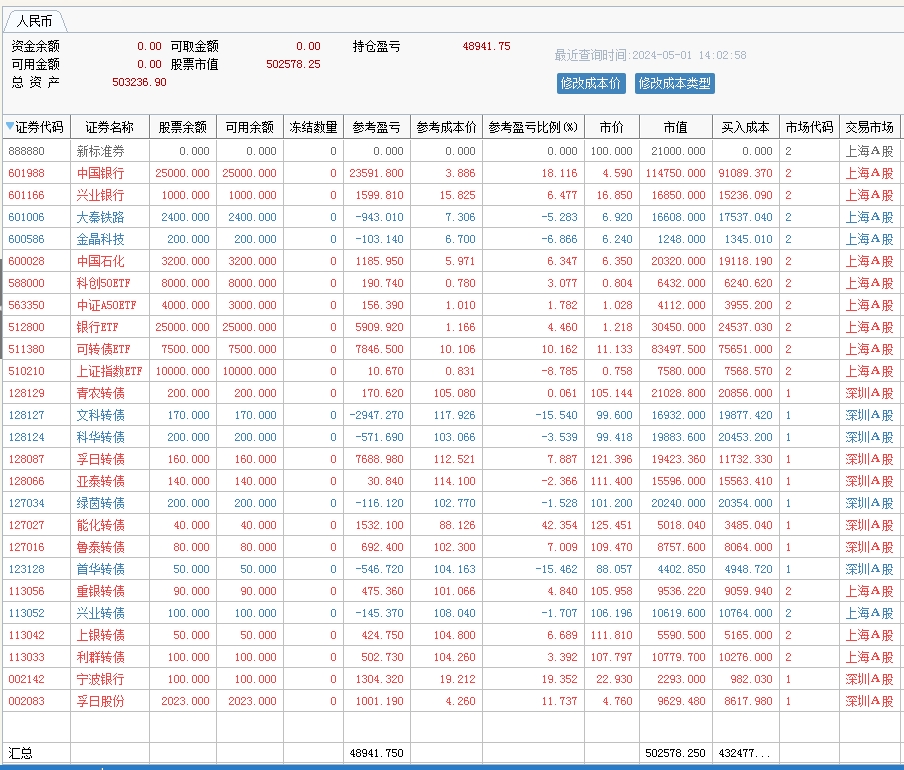Select the 中证A50ETF row name
This screenshot has height=770, width=904.
pos(107,305)
